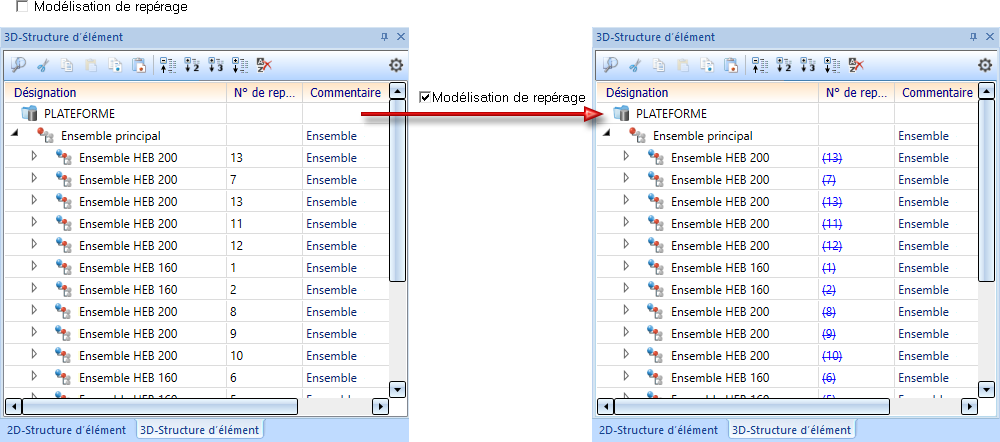
Task: Expand the Ensemble HEB 200 numbered 7
Action: 33,179
